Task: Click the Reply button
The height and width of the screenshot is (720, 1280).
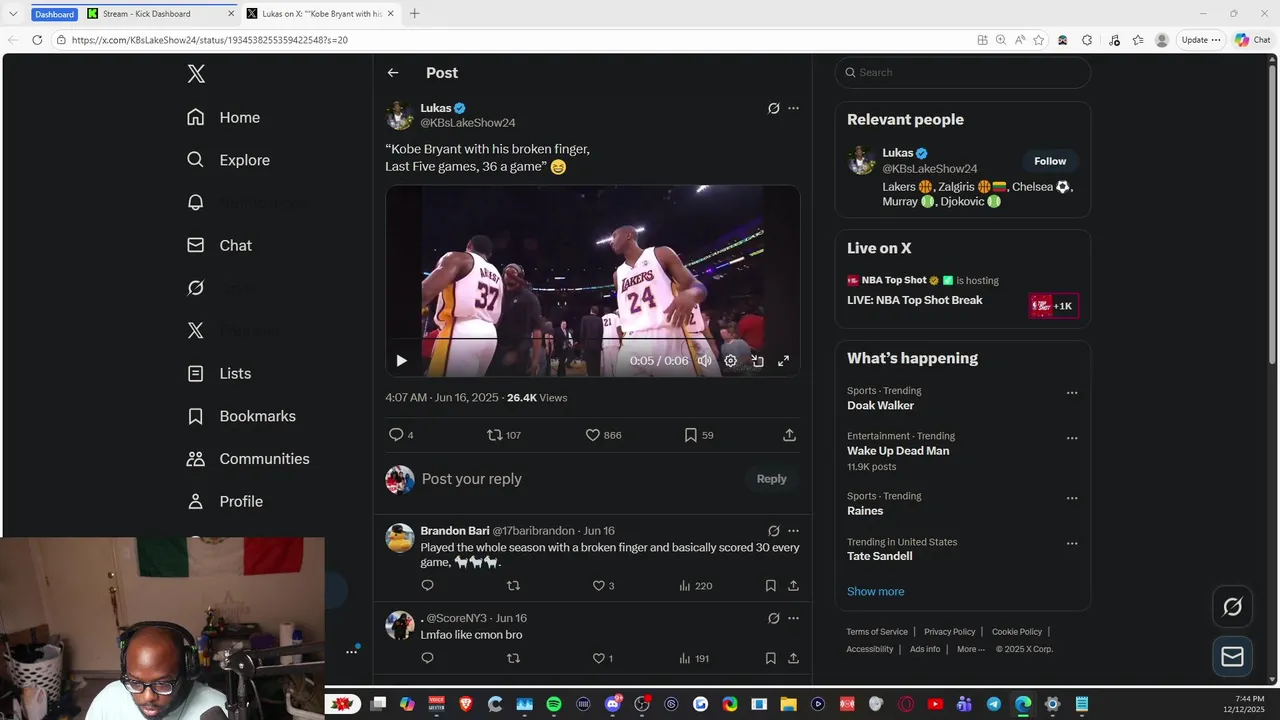Action: [771, 479]
